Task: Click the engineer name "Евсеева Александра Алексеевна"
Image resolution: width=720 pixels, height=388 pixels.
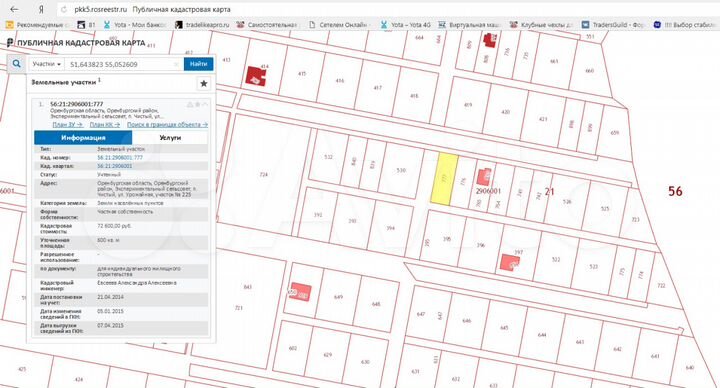Action: click(137, 283)
